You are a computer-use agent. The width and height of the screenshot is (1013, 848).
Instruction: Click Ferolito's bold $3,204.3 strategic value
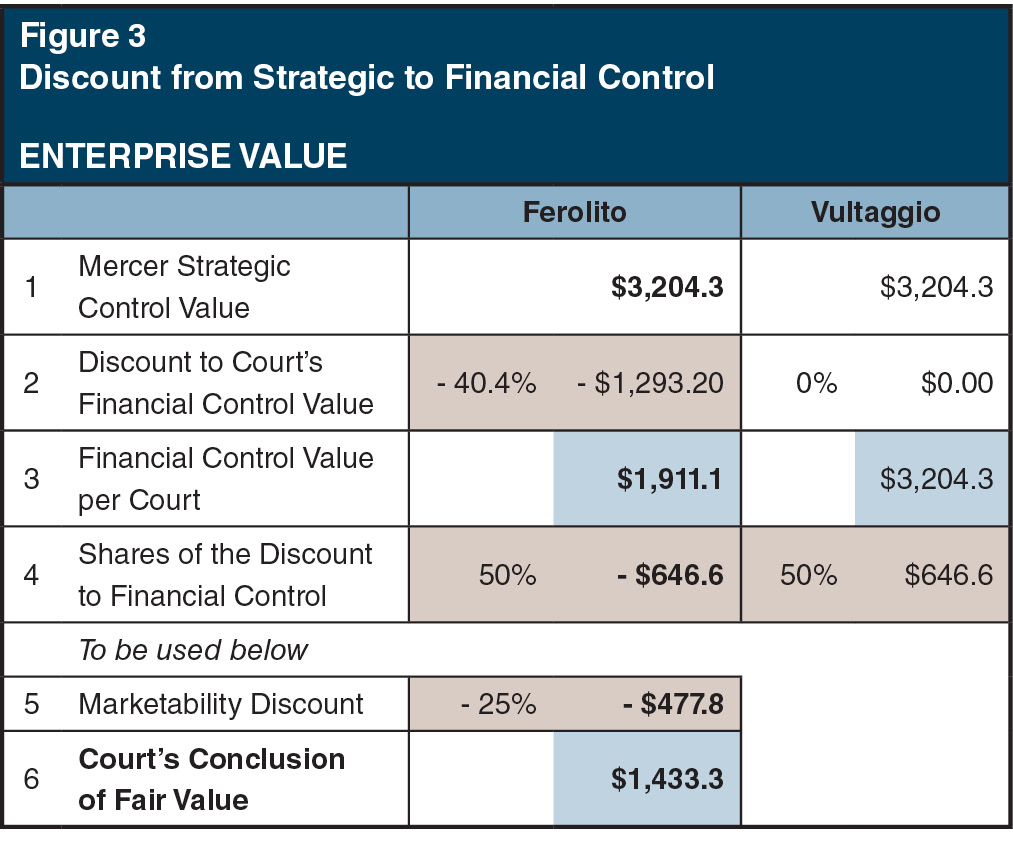pyautogui.click(x=667, y=288)
